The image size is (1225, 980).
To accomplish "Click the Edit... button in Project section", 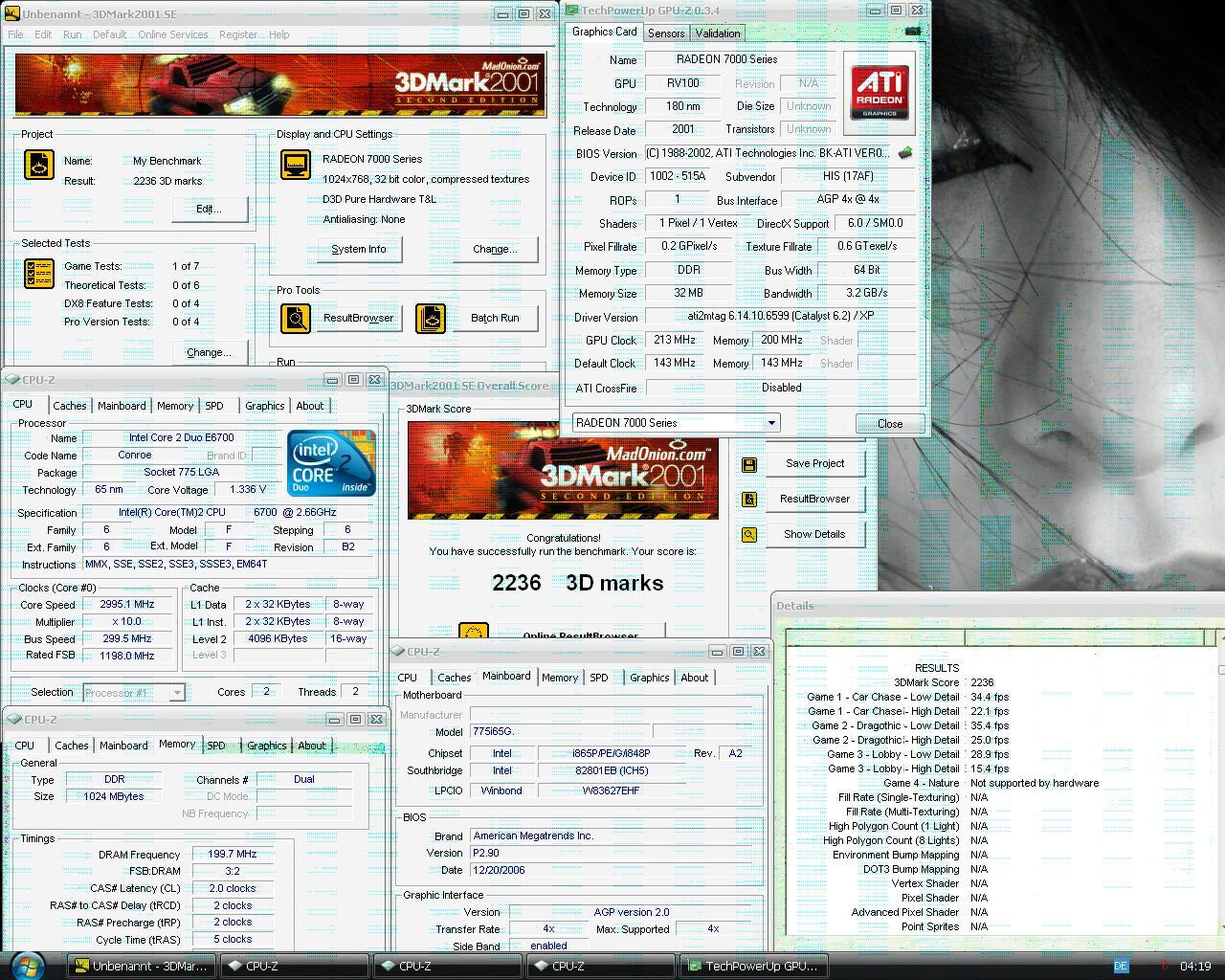I will (x=209, y=209).
